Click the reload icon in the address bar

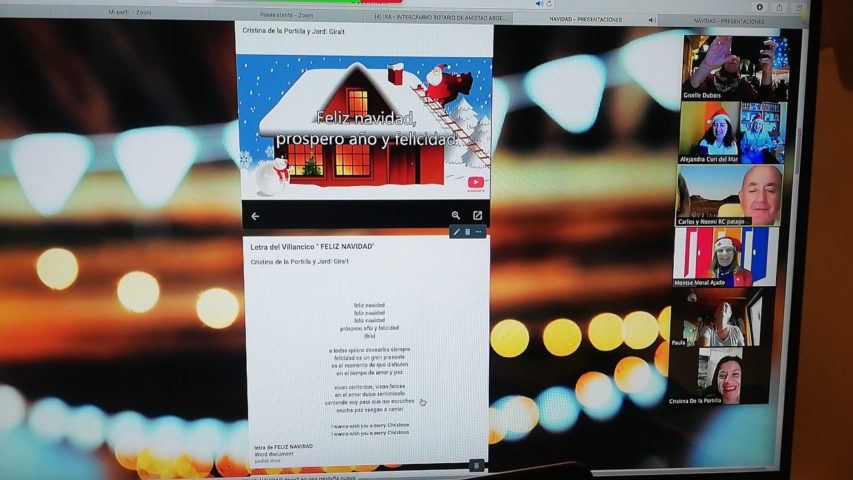point(549,4)
